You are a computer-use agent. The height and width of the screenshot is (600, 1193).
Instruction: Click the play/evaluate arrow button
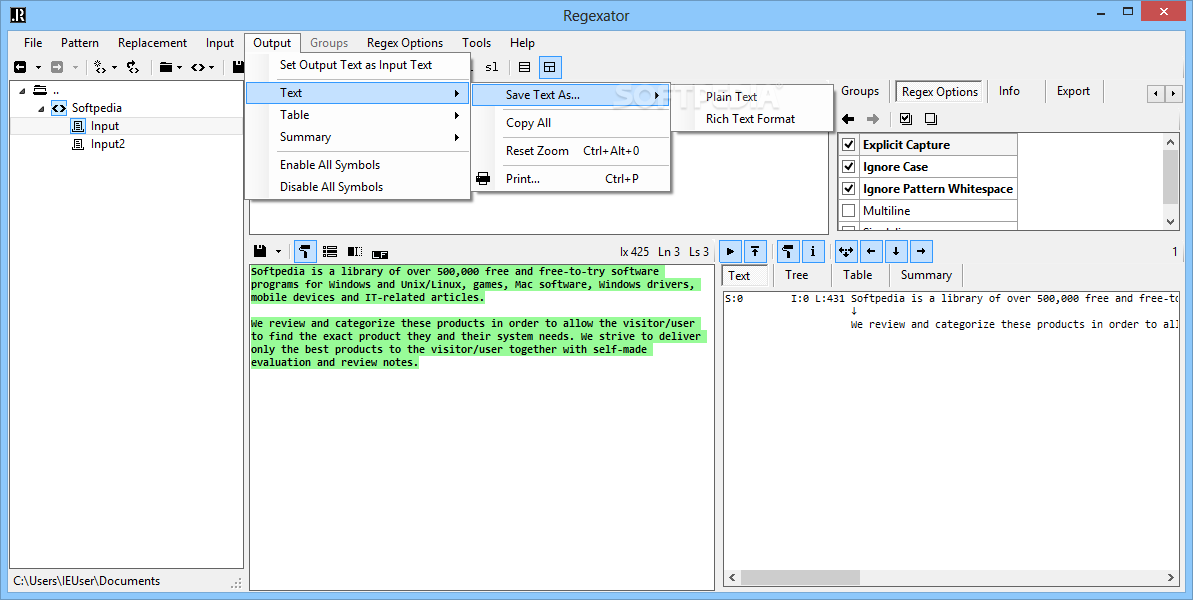point(730,251)
